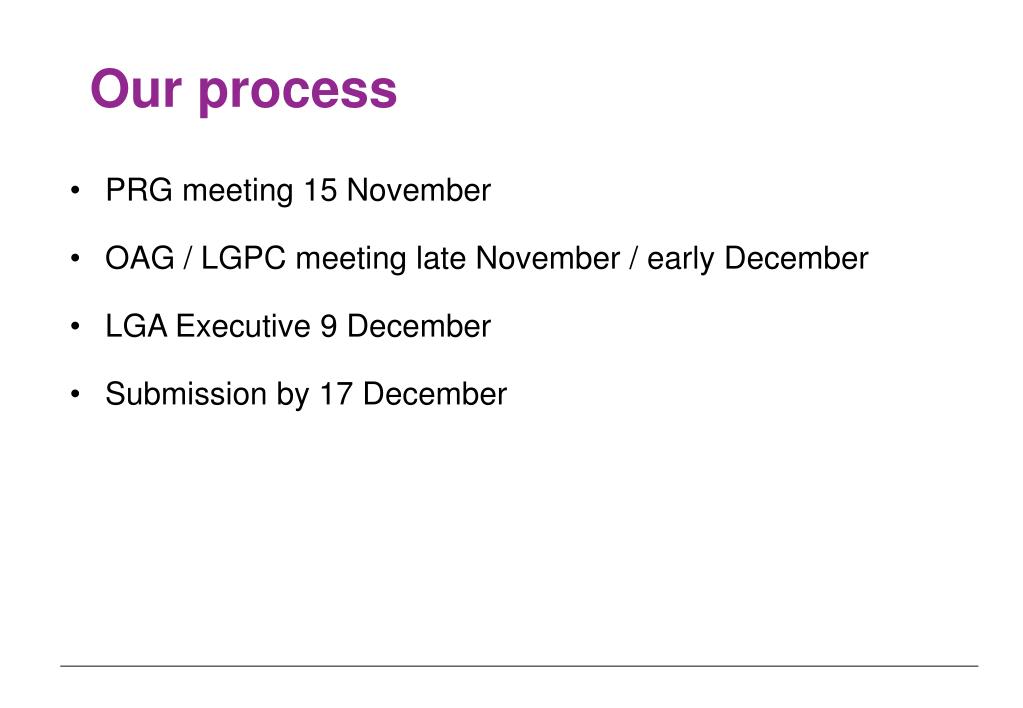Image resolution: width=1023 pixels, height=708 pixels.
Task: Click the word 'November' in the first bullet
Action: [419, 191]
